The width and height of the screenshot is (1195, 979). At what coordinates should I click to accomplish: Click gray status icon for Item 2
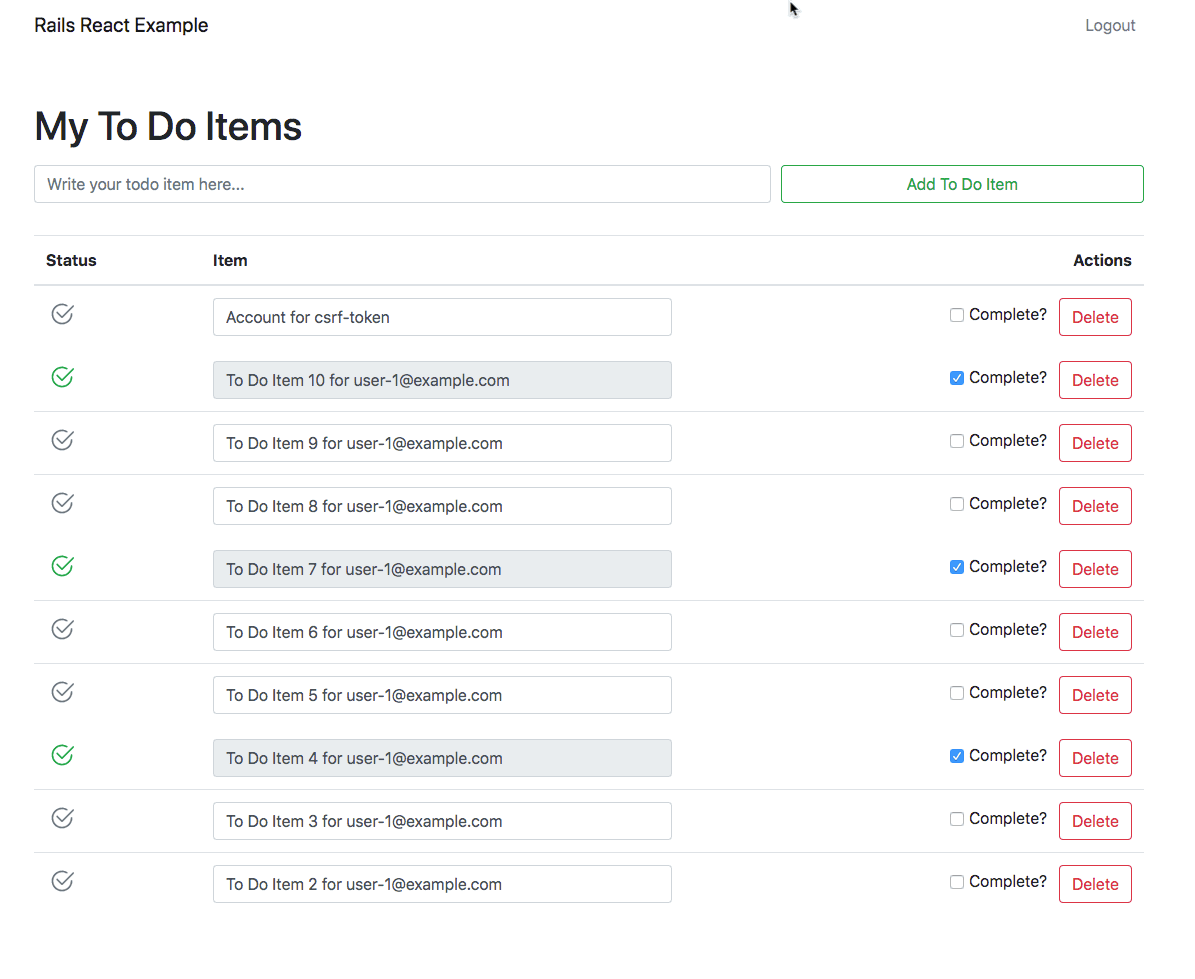[x=62, y=882]
